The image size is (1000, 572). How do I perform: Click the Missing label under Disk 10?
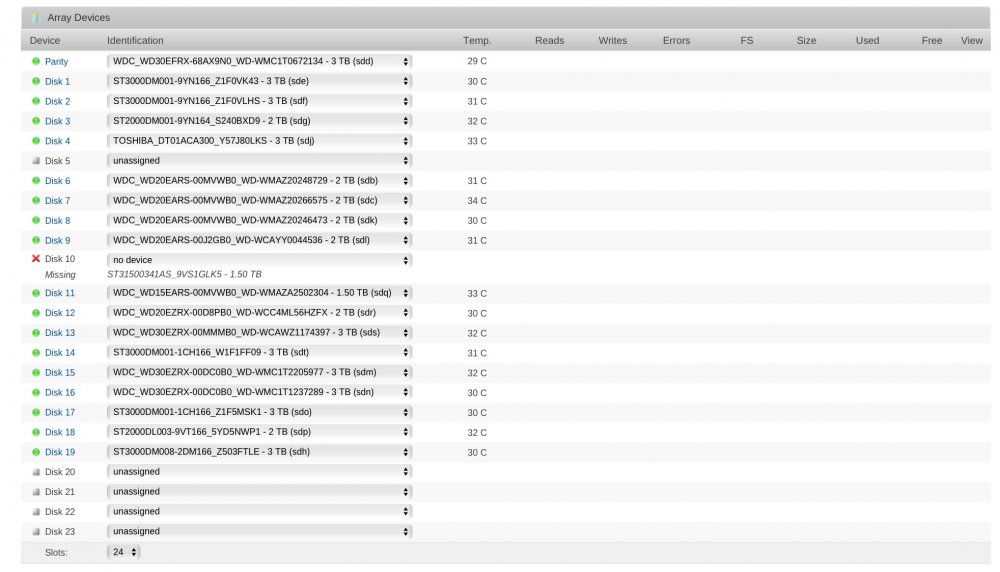60,275
